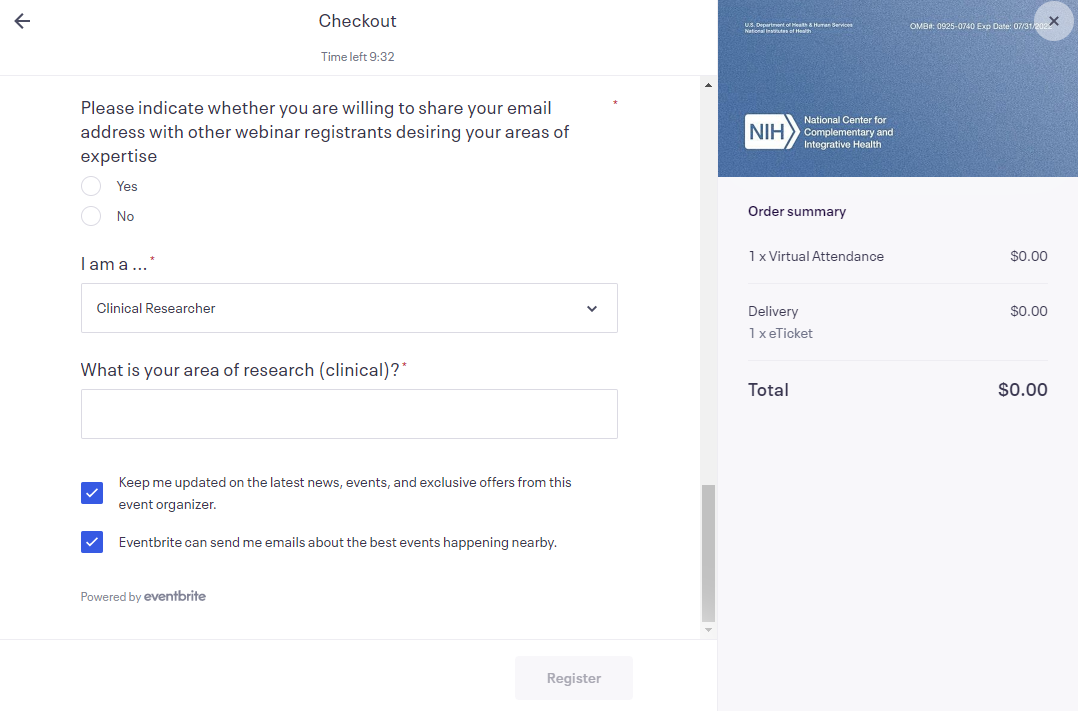This screenshot has height=711, width=1078.
Task: Click the scroll down arrow
Action: [x=709, y=630]
